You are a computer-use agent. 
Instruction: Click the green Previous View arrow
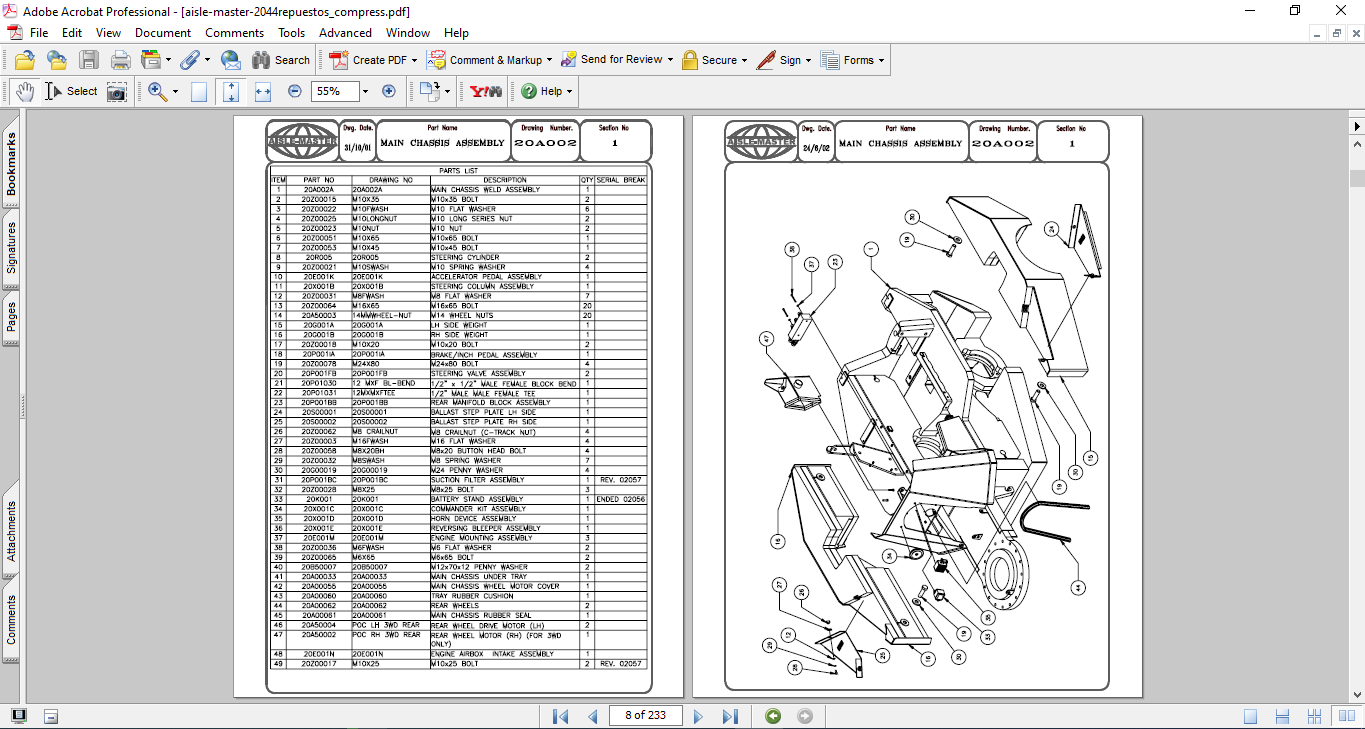[x=772, y=716]
